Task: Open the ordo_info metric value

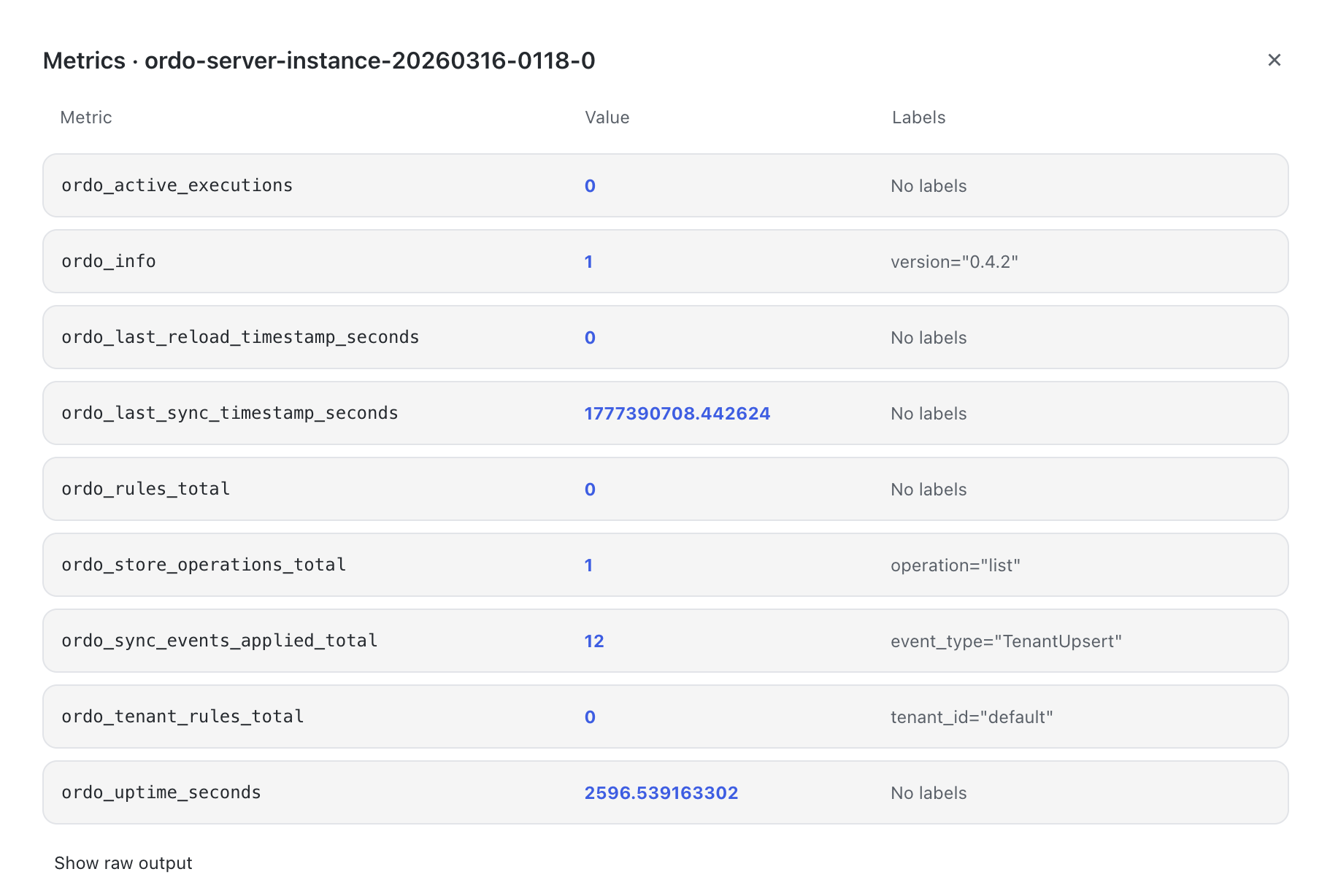Action: [589, 261]
